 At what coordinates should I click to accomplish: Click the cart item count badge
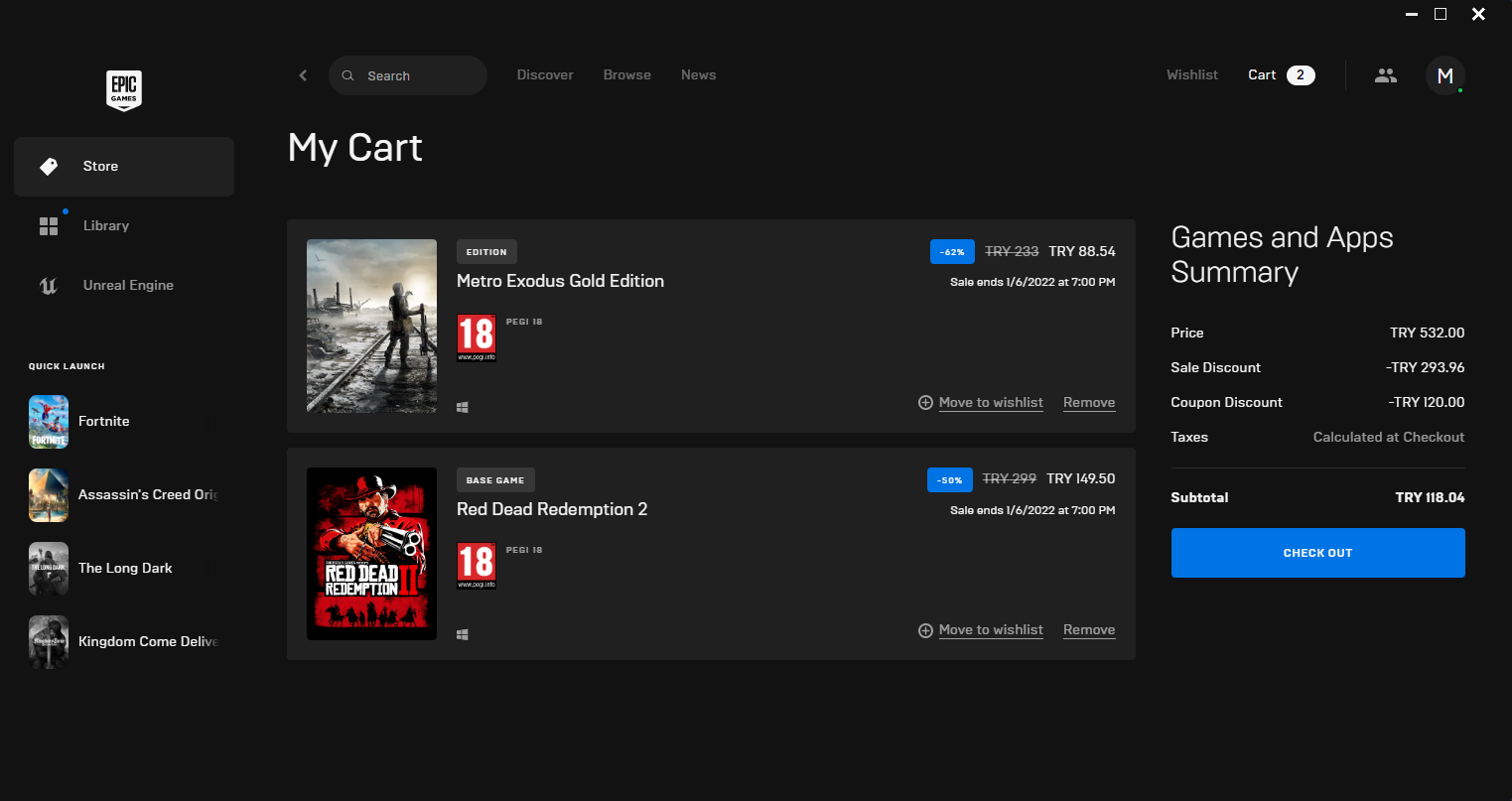1301,75
